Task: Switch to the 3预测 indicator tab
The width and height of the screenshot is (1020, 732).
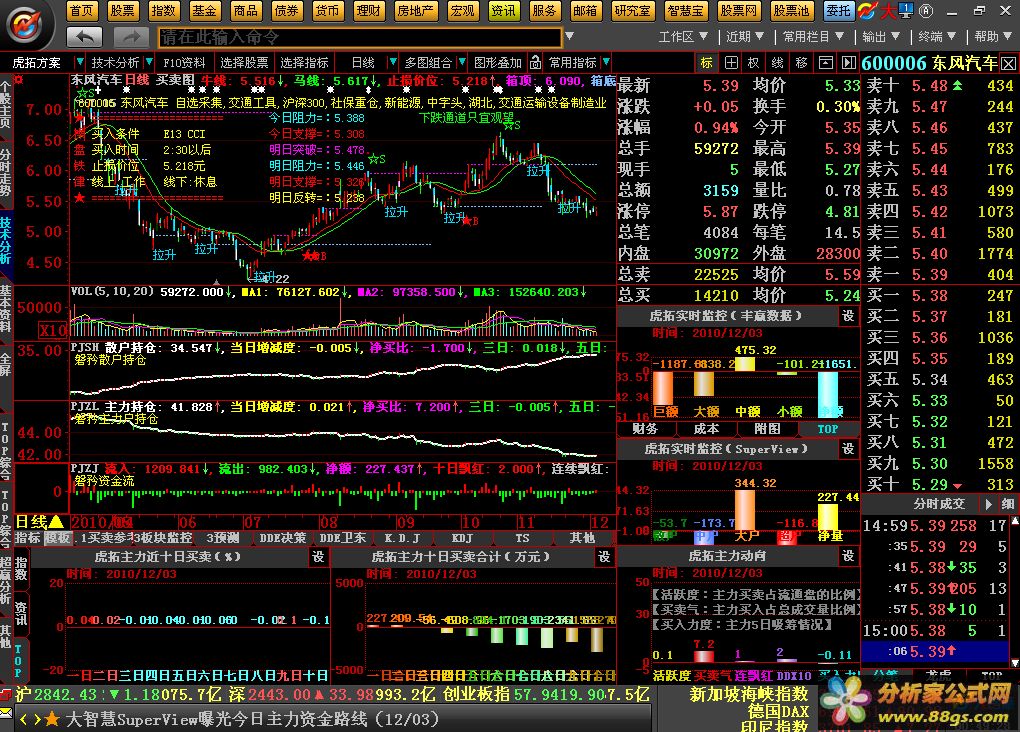Action: tap(222, 538)
